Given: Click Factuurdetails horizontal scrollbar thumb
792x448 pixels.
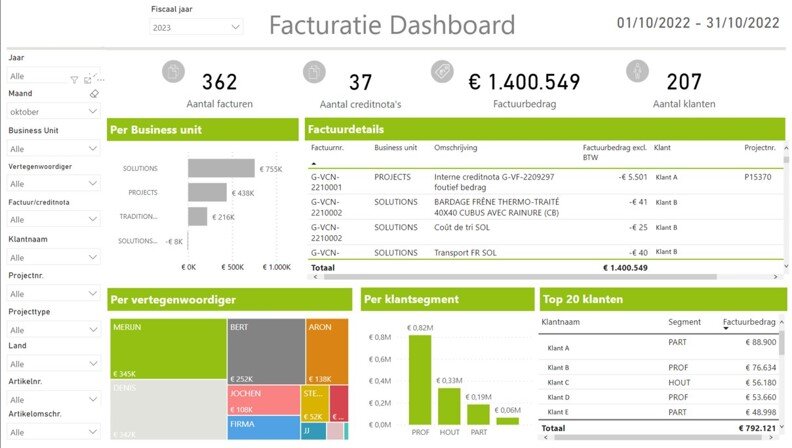Looking at the screenshot, I should click(x=520, y=277).
